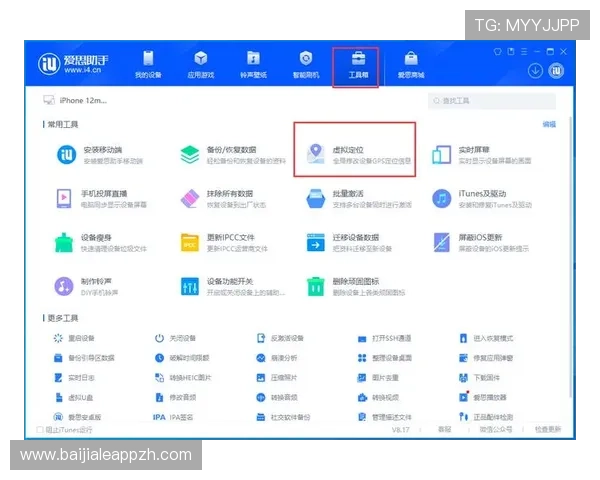This screenshot has width=600, height=480.
Task: Open the IPA签名 signing tool
Action: [173, 417]
